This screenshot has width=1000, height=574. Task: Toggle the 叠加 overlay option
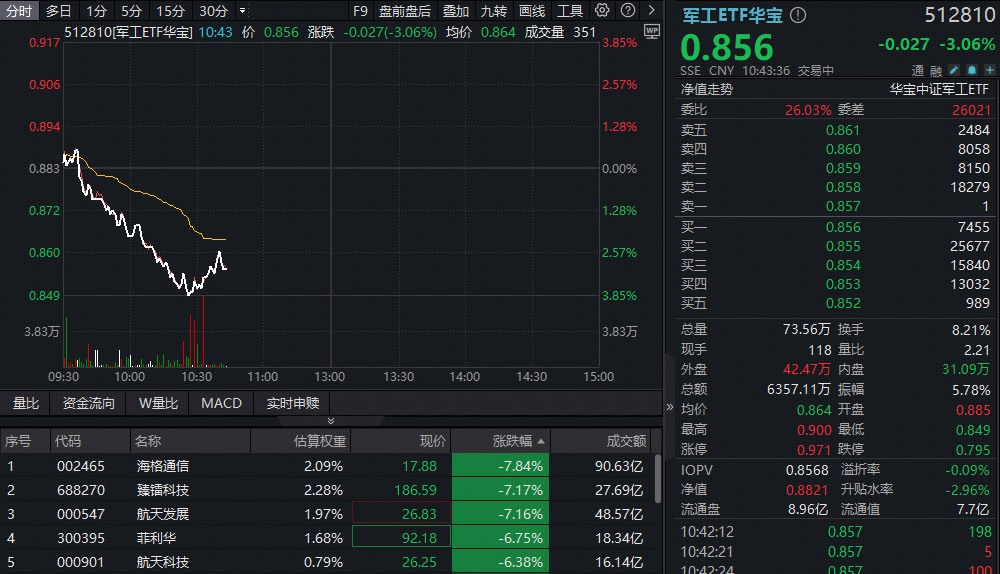point(456,11)
